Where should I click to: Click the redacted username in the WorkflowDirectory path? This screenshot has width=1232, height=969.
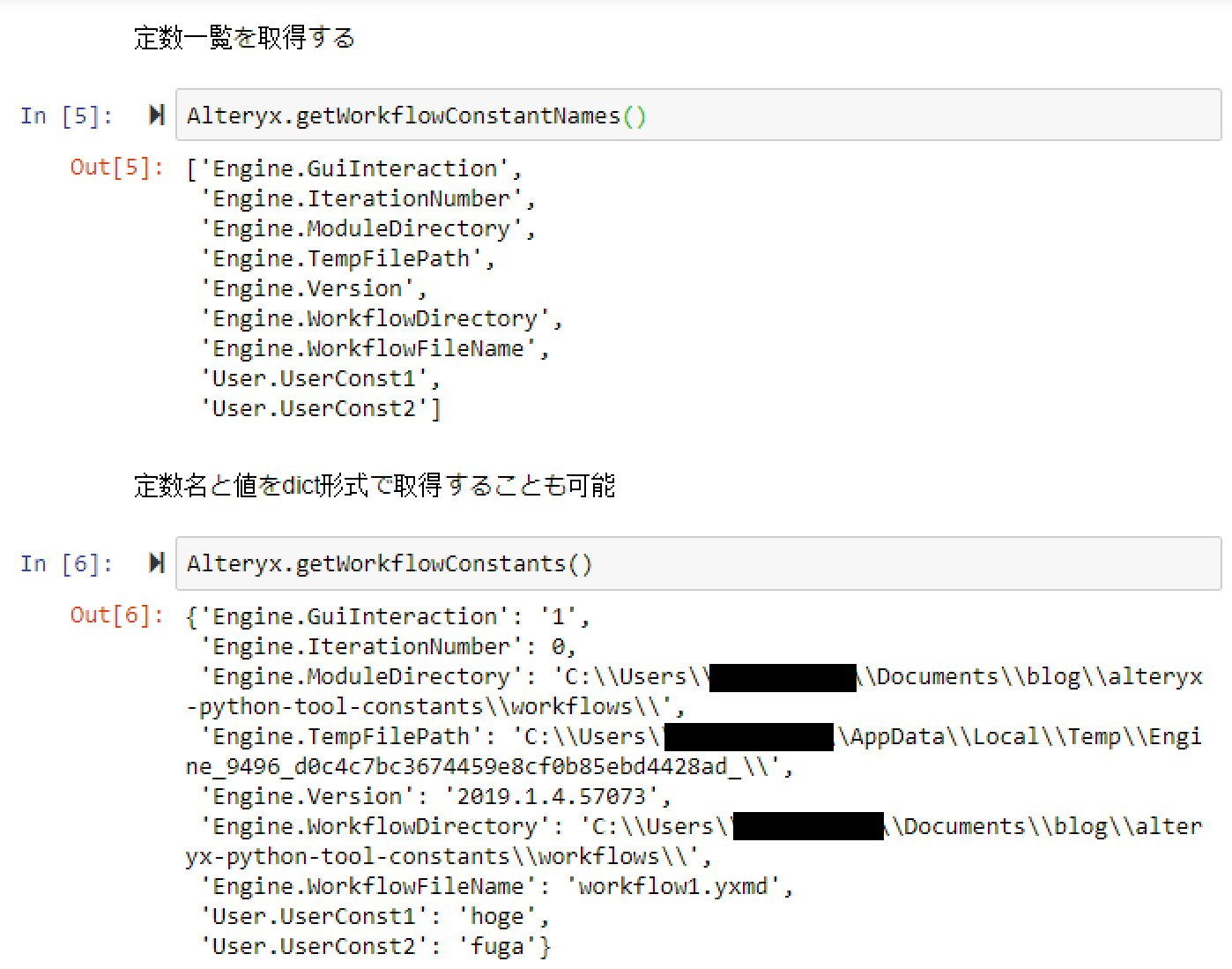coord(807,827)
